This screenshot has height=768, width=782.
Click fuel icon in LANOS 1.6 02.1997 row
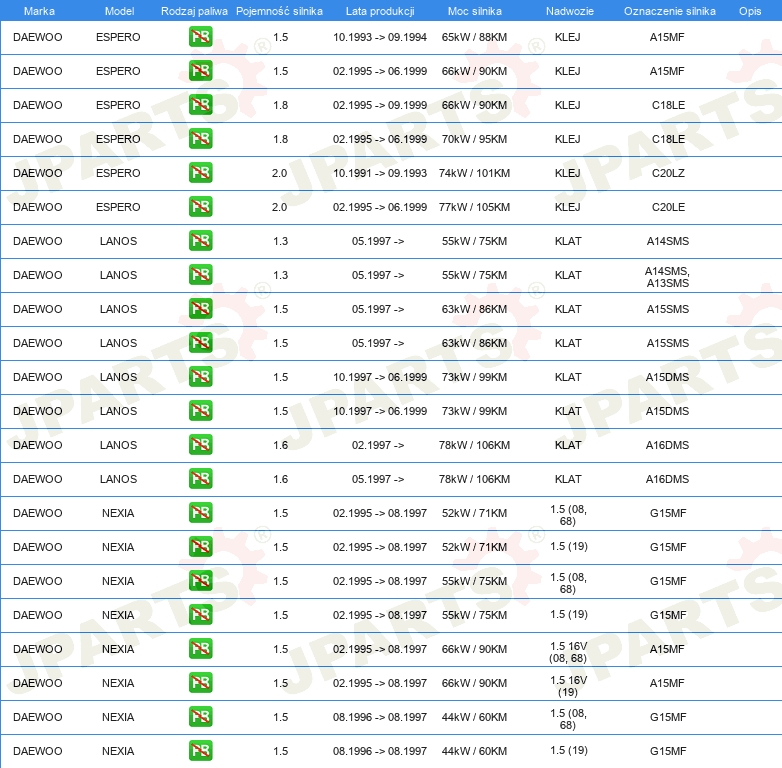(x=200, y=445)
